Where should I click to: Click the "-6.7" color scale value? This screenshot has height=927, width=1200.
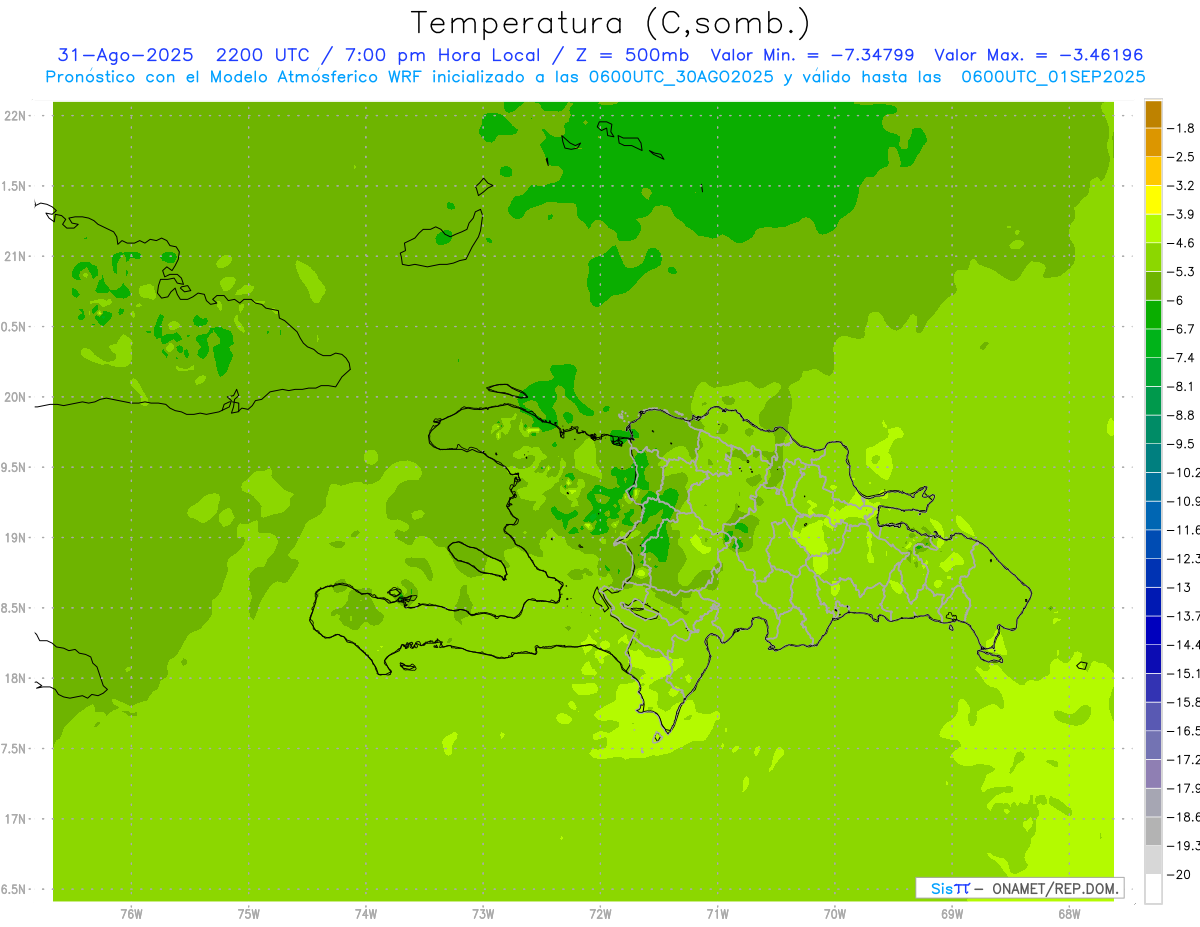[1183, 329]
